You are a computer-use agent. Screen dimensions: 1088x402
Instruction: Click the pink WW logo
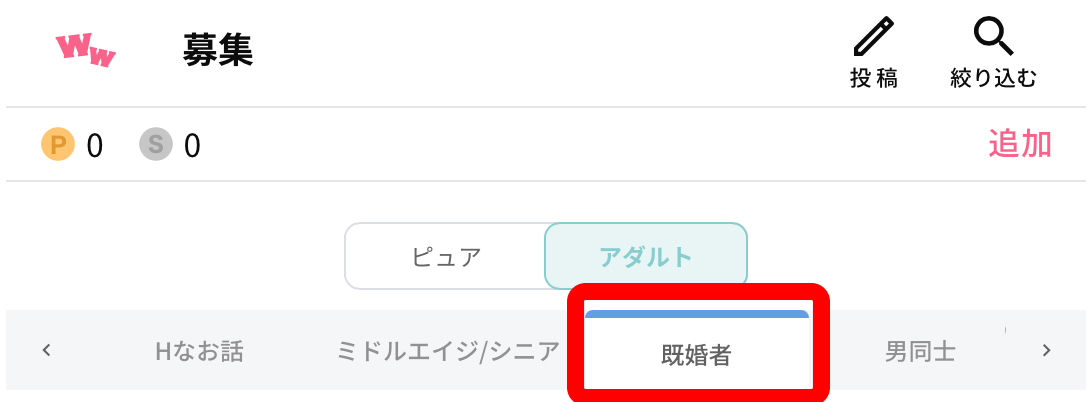pyautogui.click(x=85, y=50)
